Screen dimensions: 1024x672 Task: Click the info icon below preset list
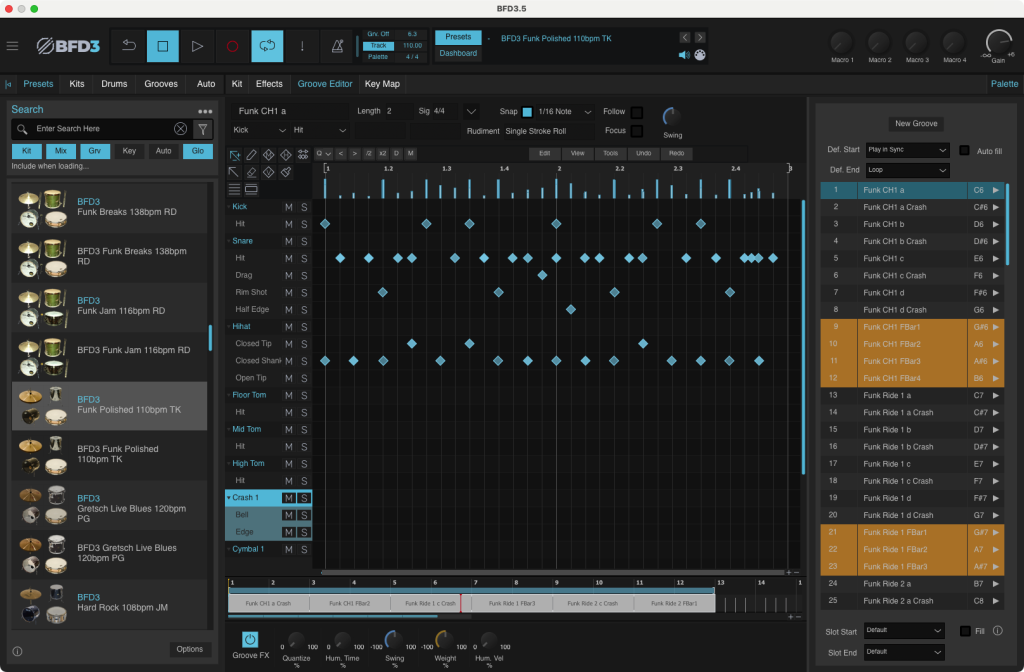18,651
